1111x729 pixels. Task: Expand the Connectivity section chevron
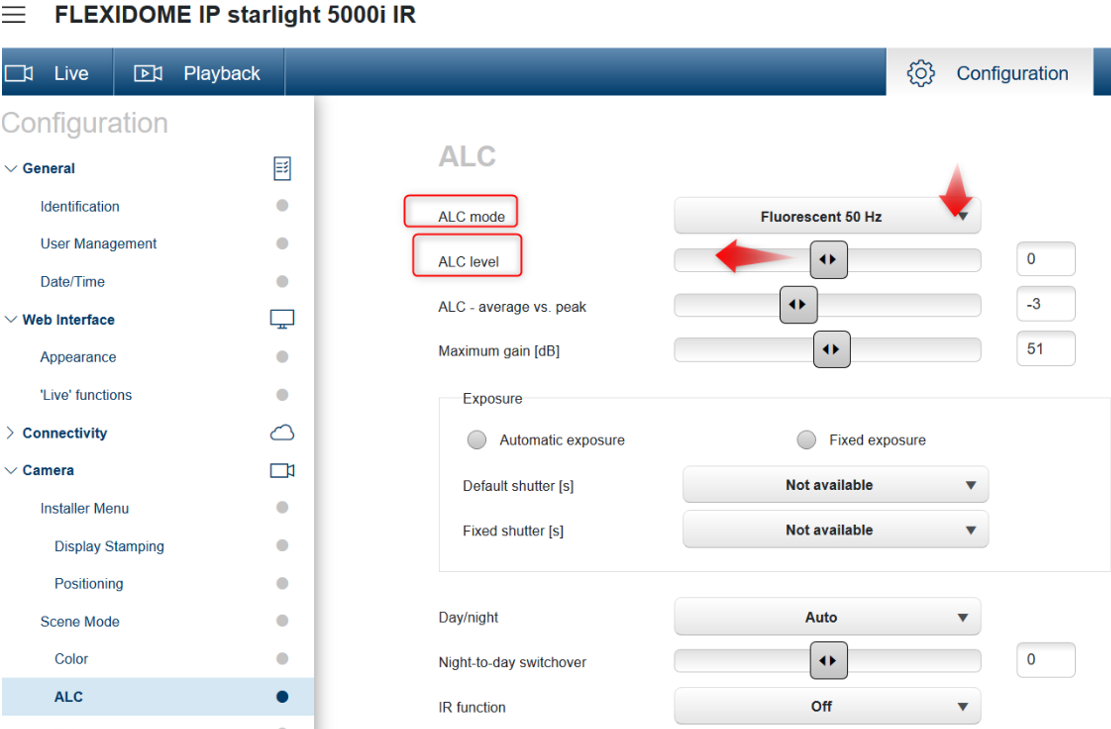[10, 433]
